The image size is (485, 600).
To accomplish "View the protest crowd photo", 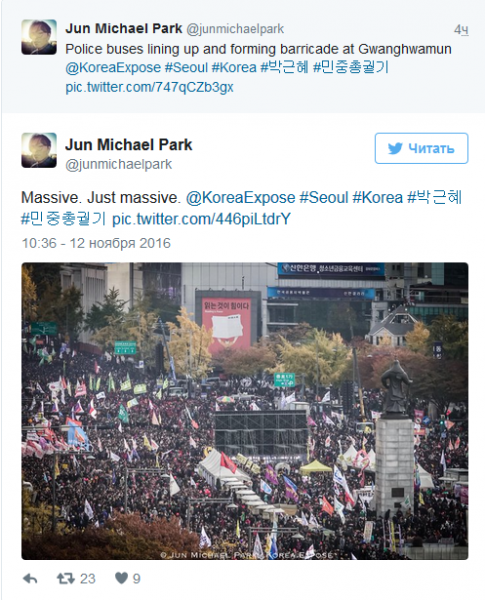I will pyautogui.click(x=245, y=411).
